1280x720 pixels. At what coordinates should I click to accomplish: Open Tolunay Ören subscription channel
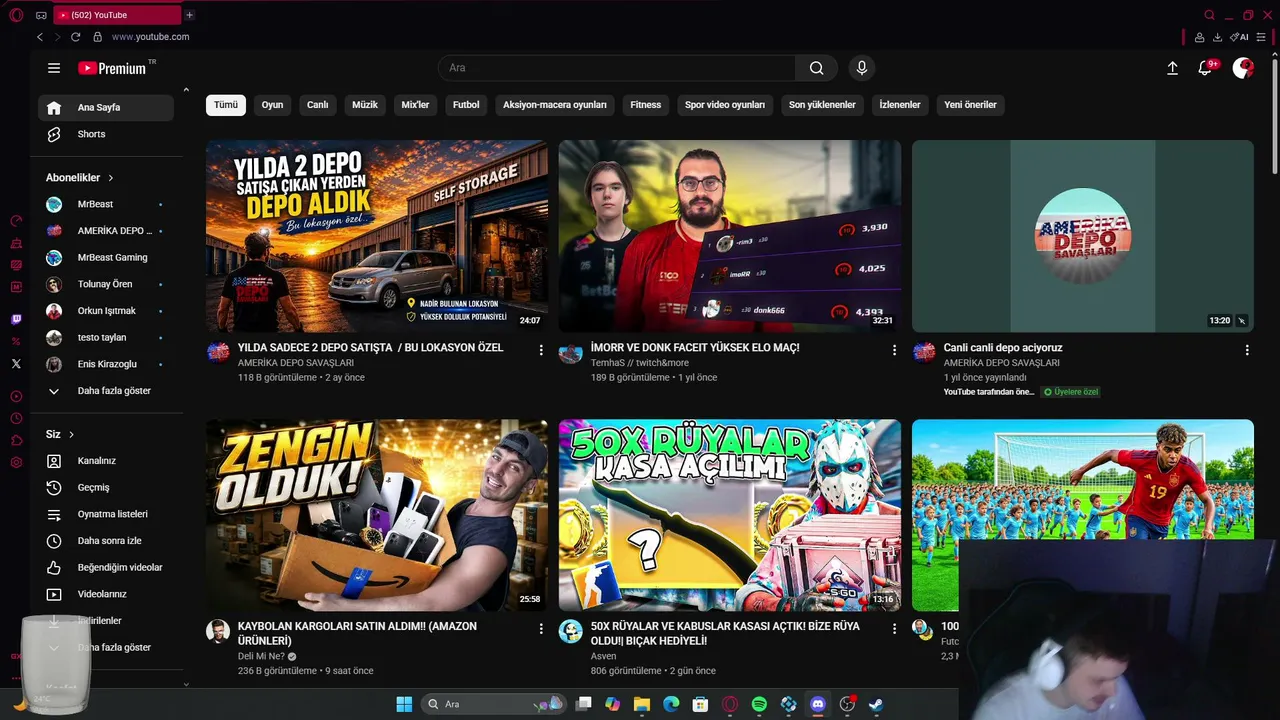(106, 284)
